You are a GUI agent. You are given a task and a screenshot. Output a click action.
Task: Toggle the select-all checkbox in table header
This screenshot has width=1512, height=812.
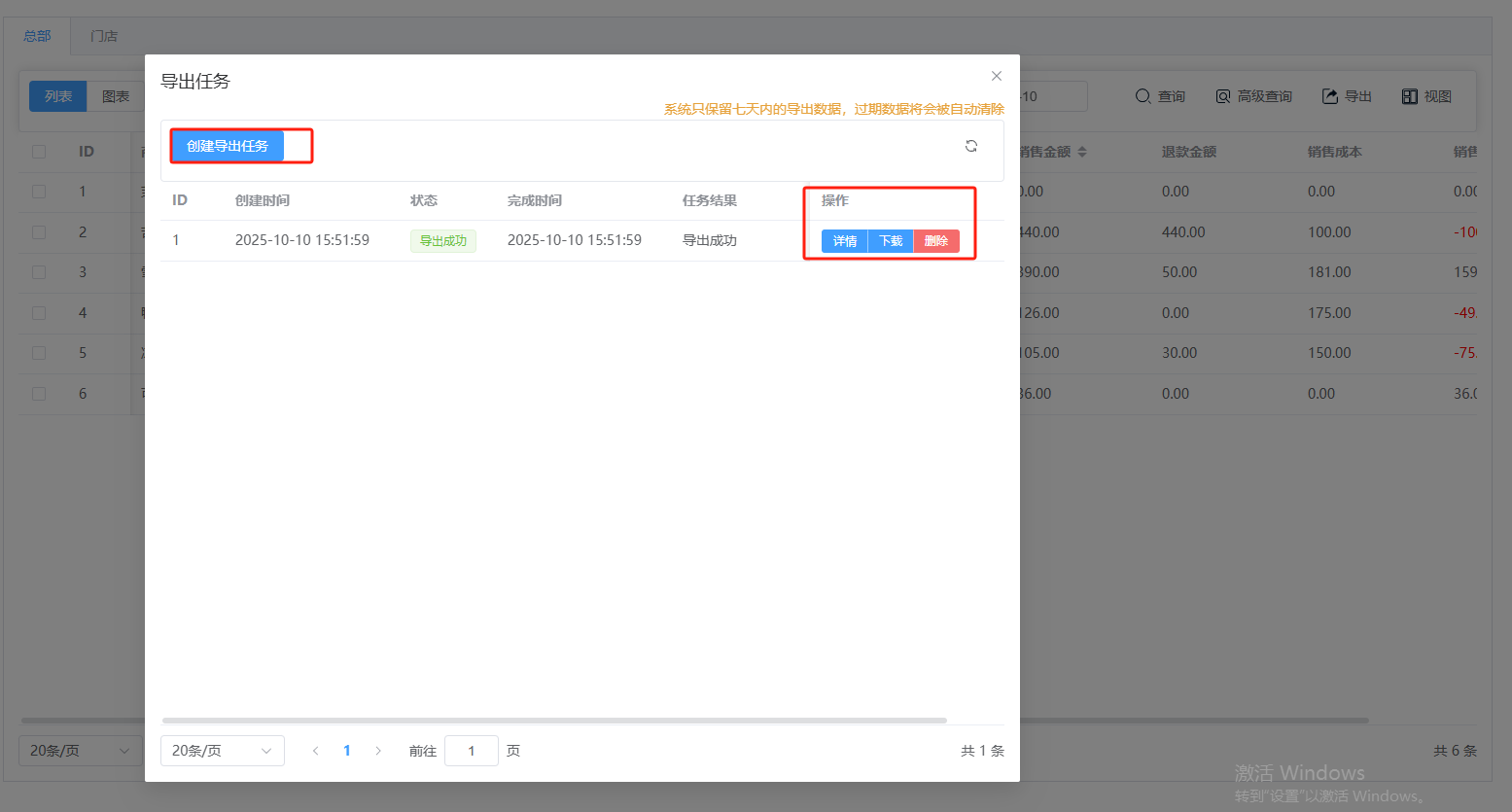pyautogui.click(x=39, y=152)
